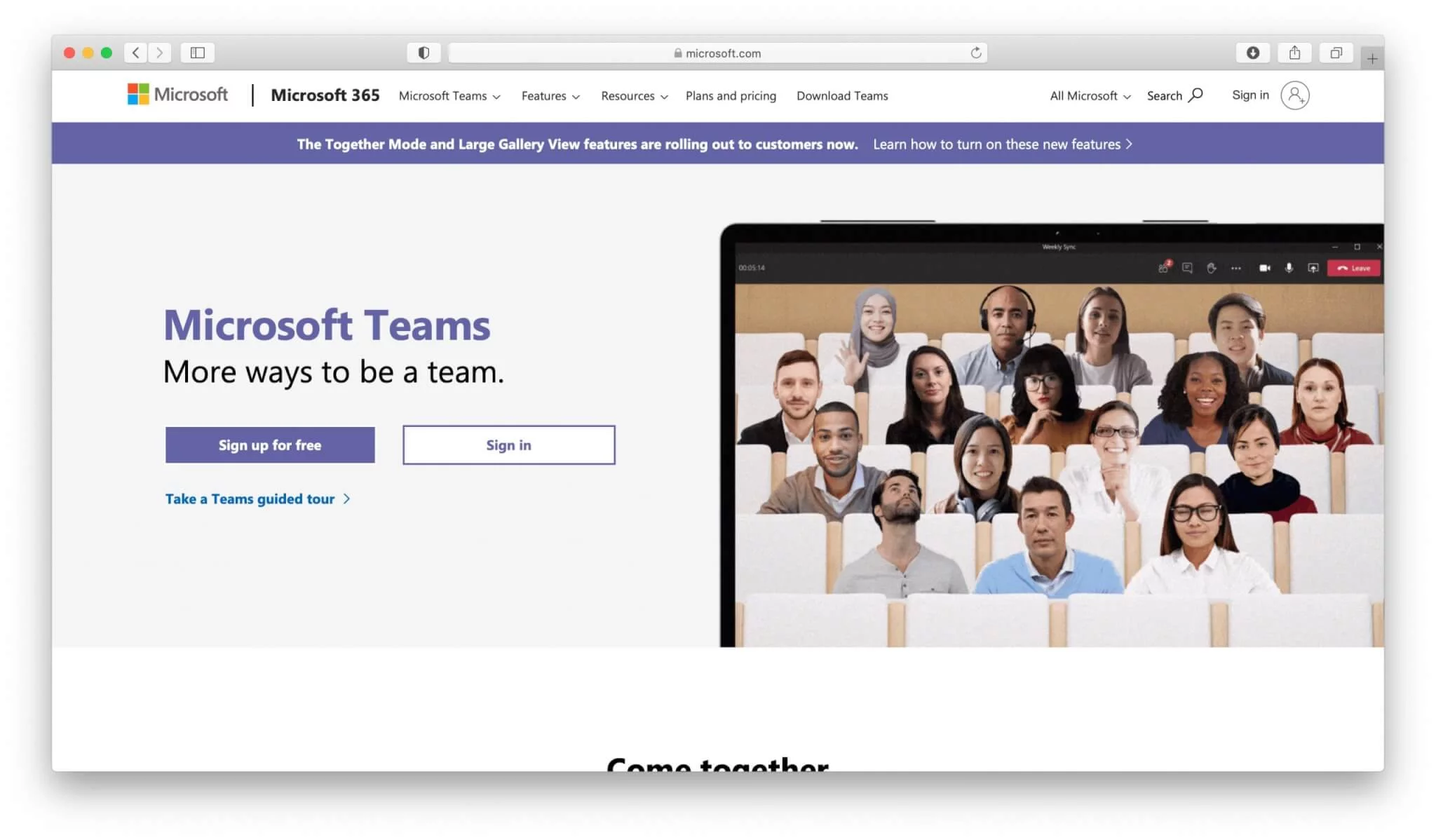
Task: Click the participants icon showing two notifications
Action: (1163, 268)
